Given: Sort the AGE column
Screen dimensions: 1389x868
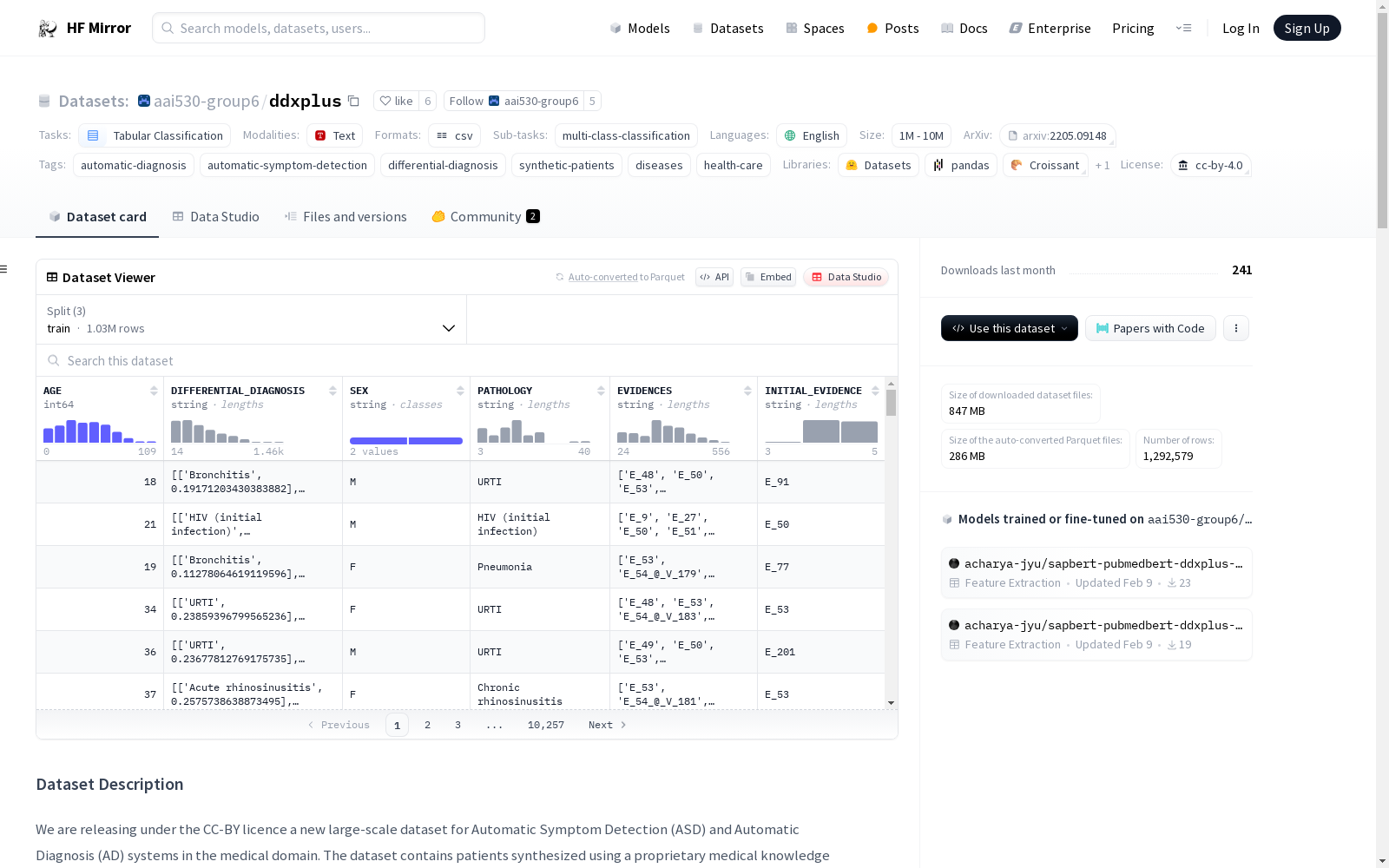Looking at the screenshot, I should coord(154,391).
